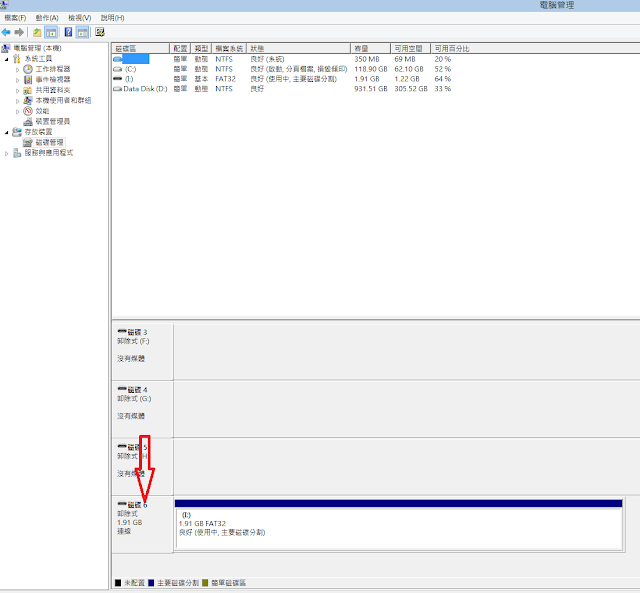
Task: Select the 系統工具 tools icon
Action: pos(17,59)
